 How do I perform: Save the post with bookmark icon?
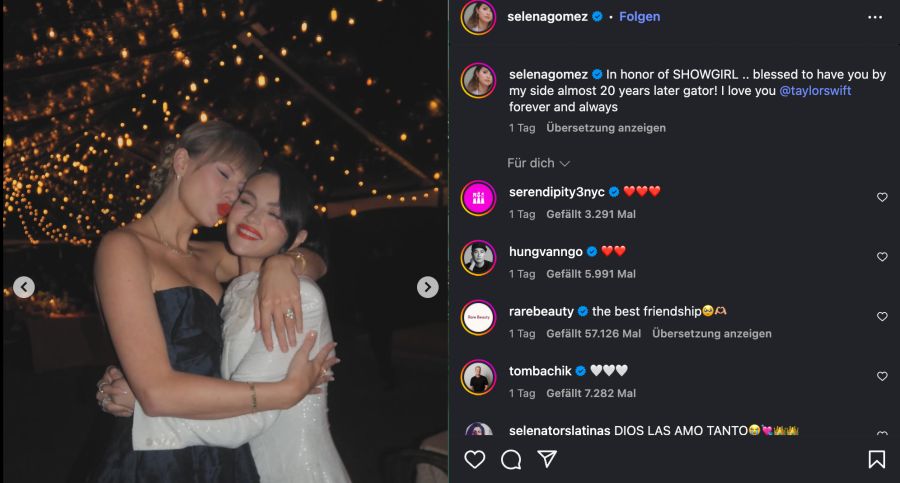[x=876, y=459]
